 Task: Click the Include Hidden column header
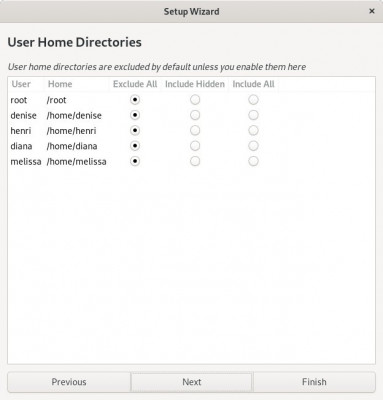coord(195,84)
